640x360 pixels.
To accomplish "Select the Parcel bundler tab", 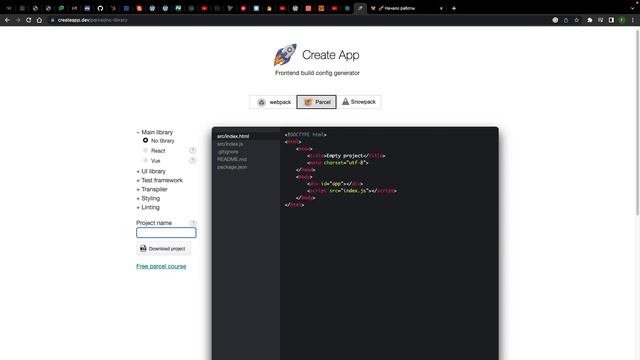I will 317,102.
